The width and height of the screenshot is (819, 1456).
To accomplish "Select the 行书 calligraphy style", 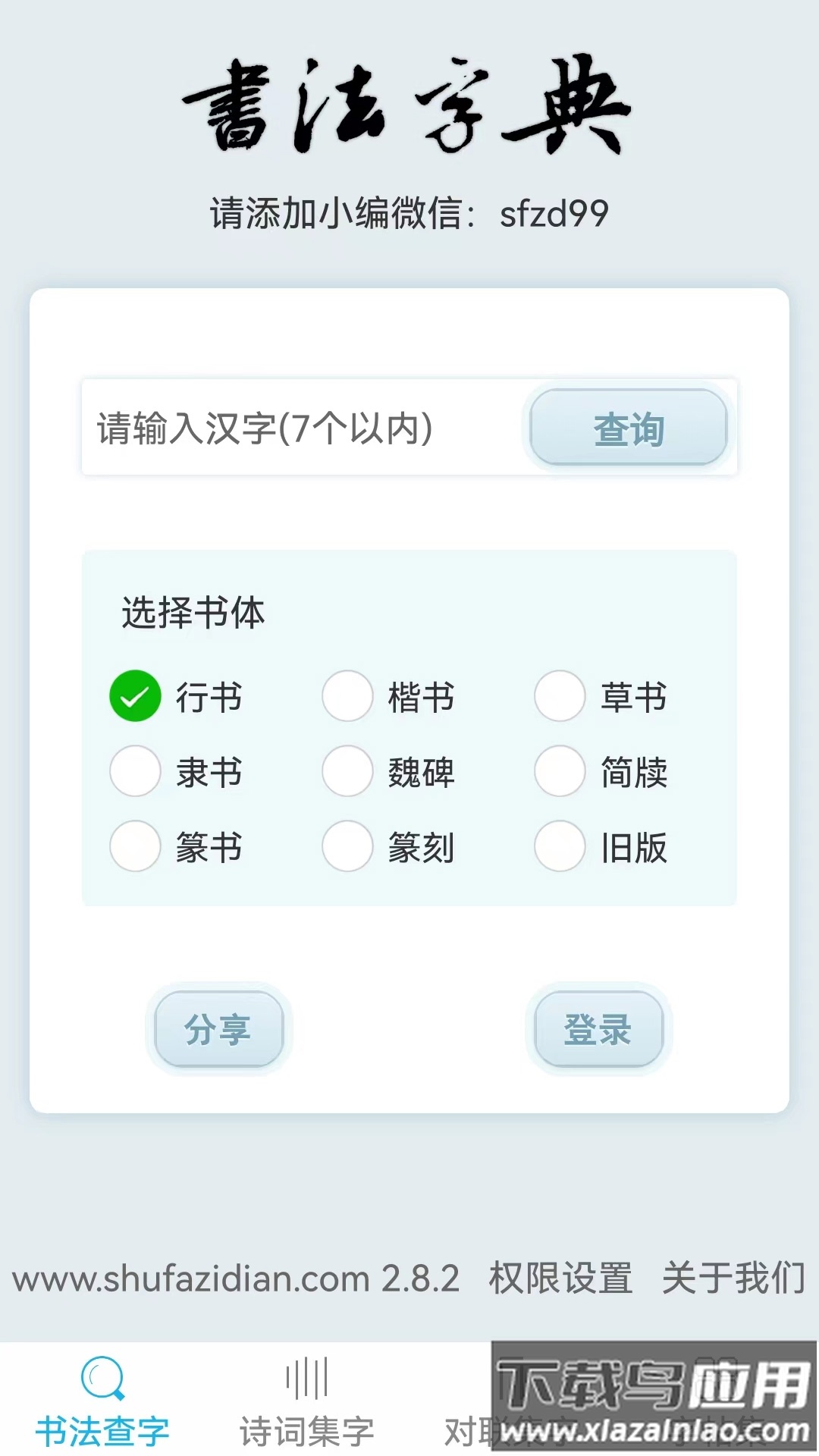I will coord(135,696).
